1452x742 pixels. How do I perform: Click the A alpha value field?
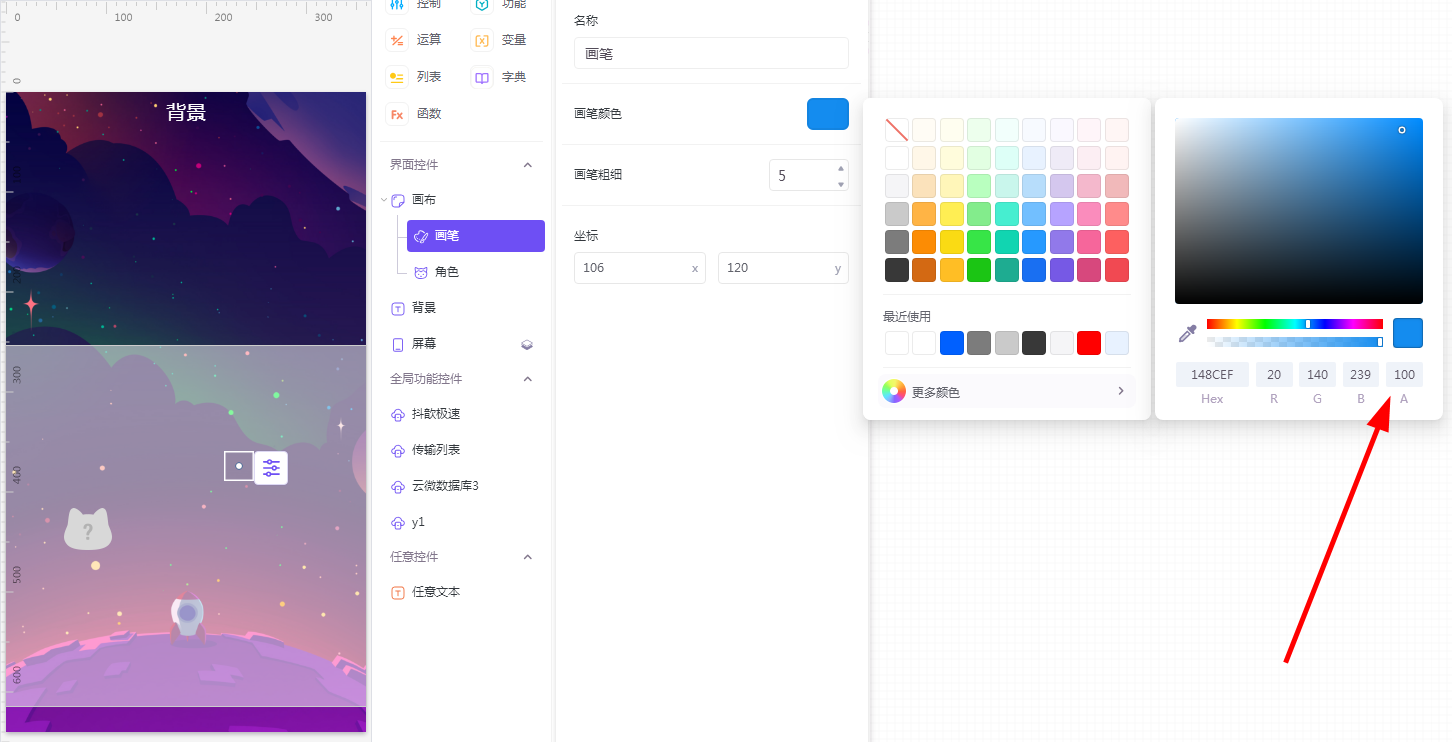click(1404, 375)
